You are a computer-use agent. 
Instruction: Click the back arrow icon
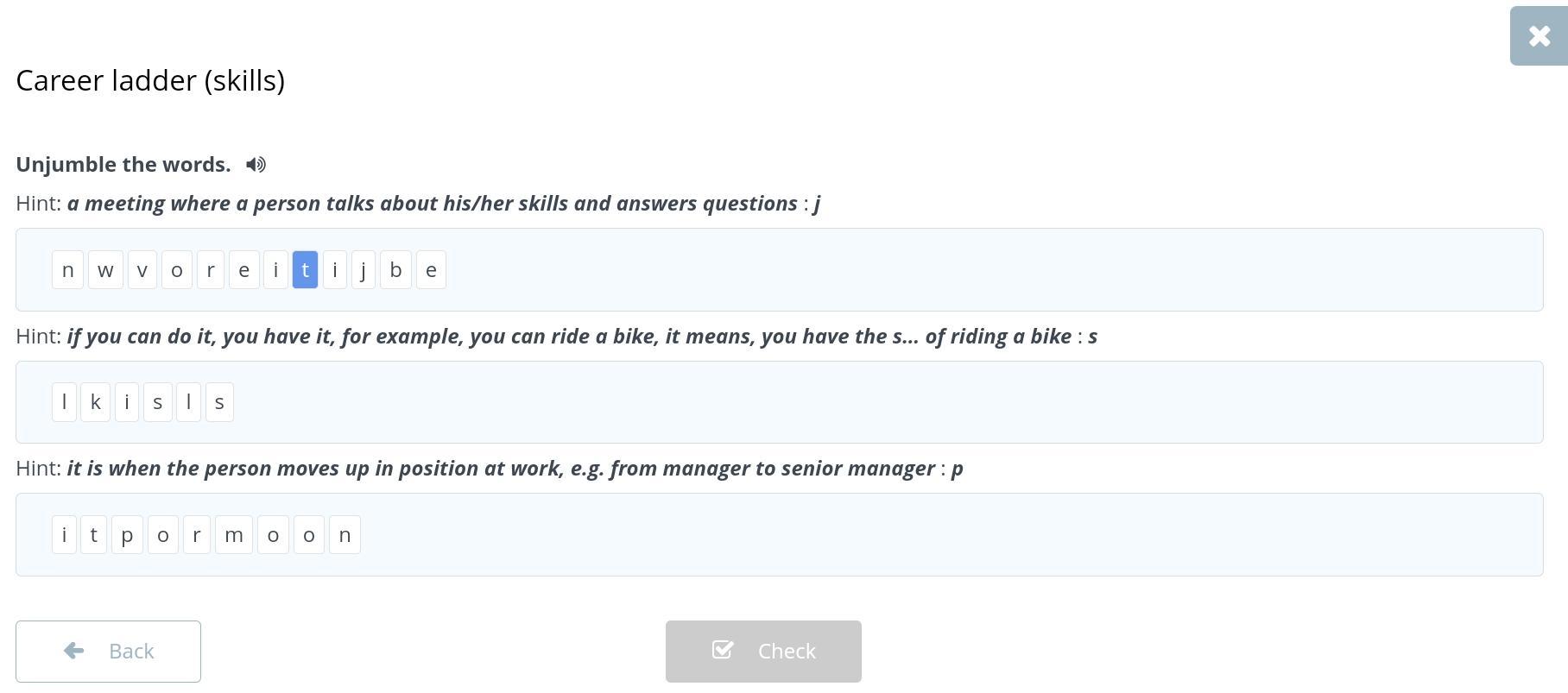tap(74, 651)
